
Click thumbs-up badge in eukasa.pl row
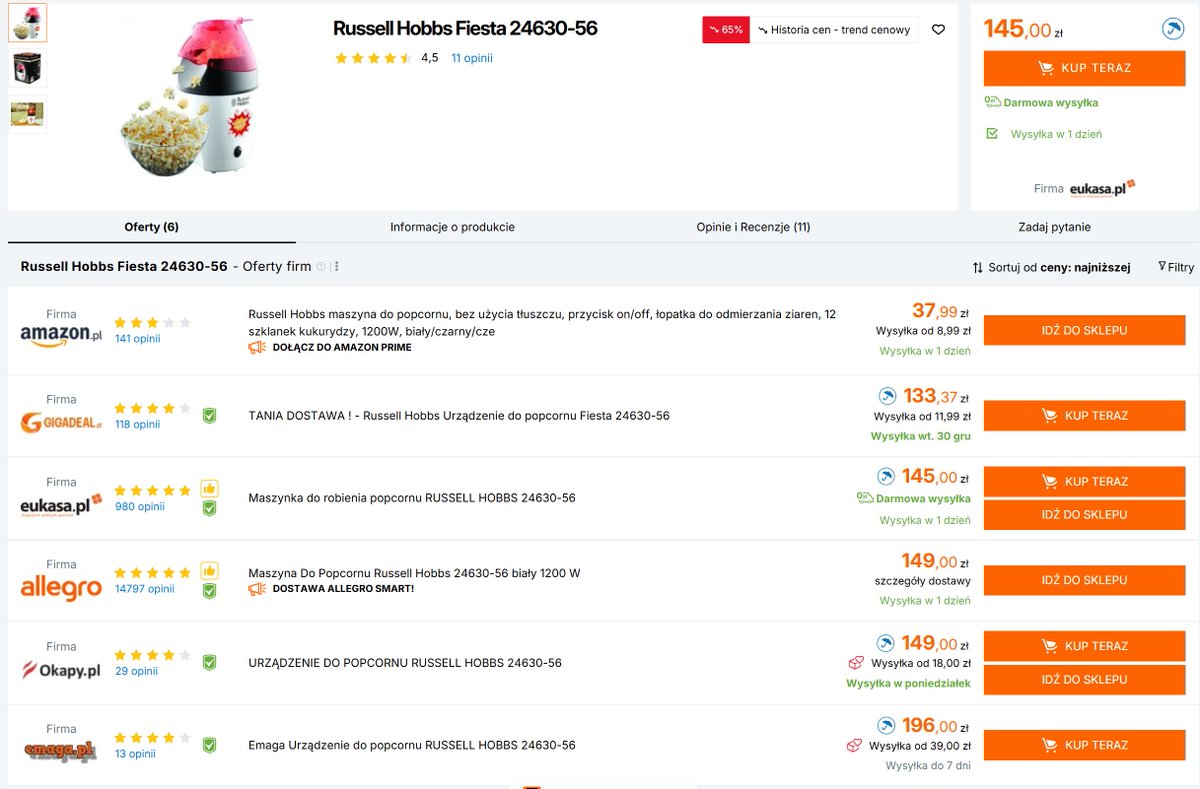pos(209,489)
